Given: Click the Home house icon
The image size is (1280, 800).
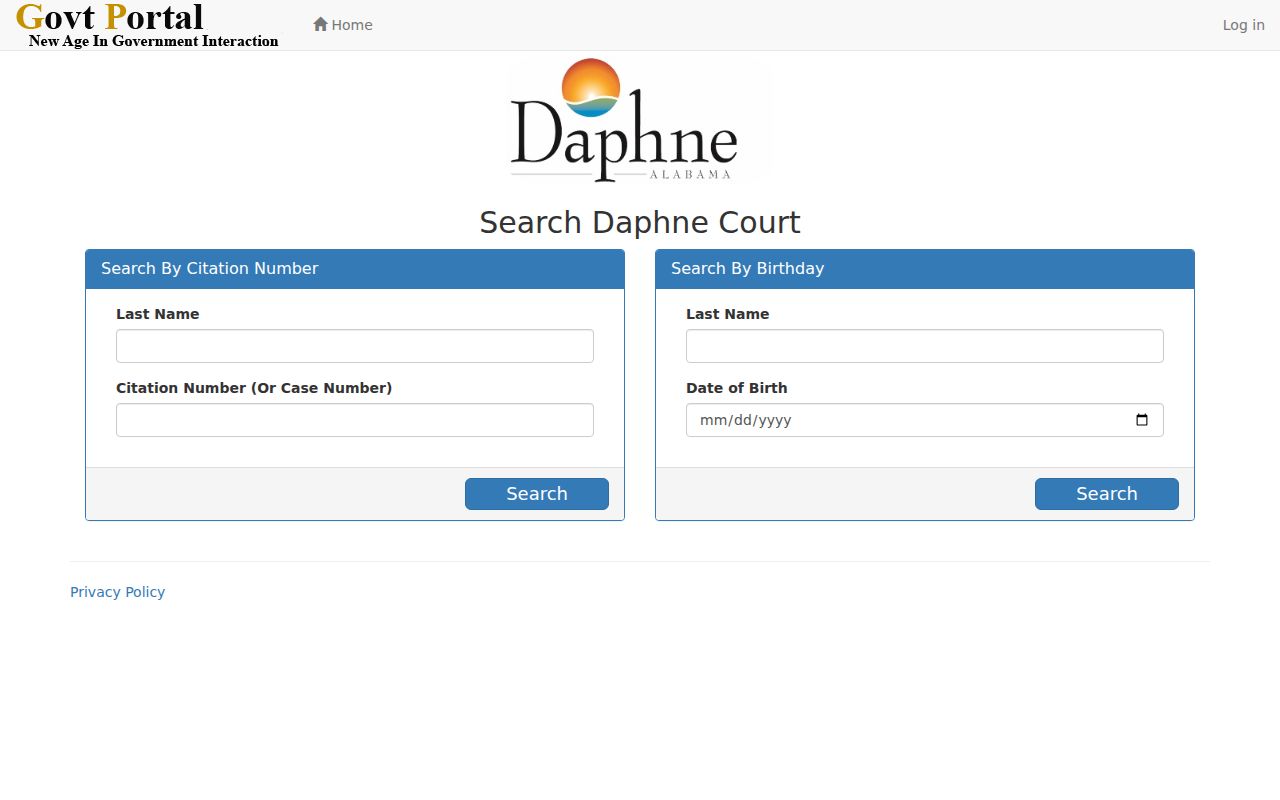Looking at the screenshot, I should pyautogui.click(x=320, y=24).
